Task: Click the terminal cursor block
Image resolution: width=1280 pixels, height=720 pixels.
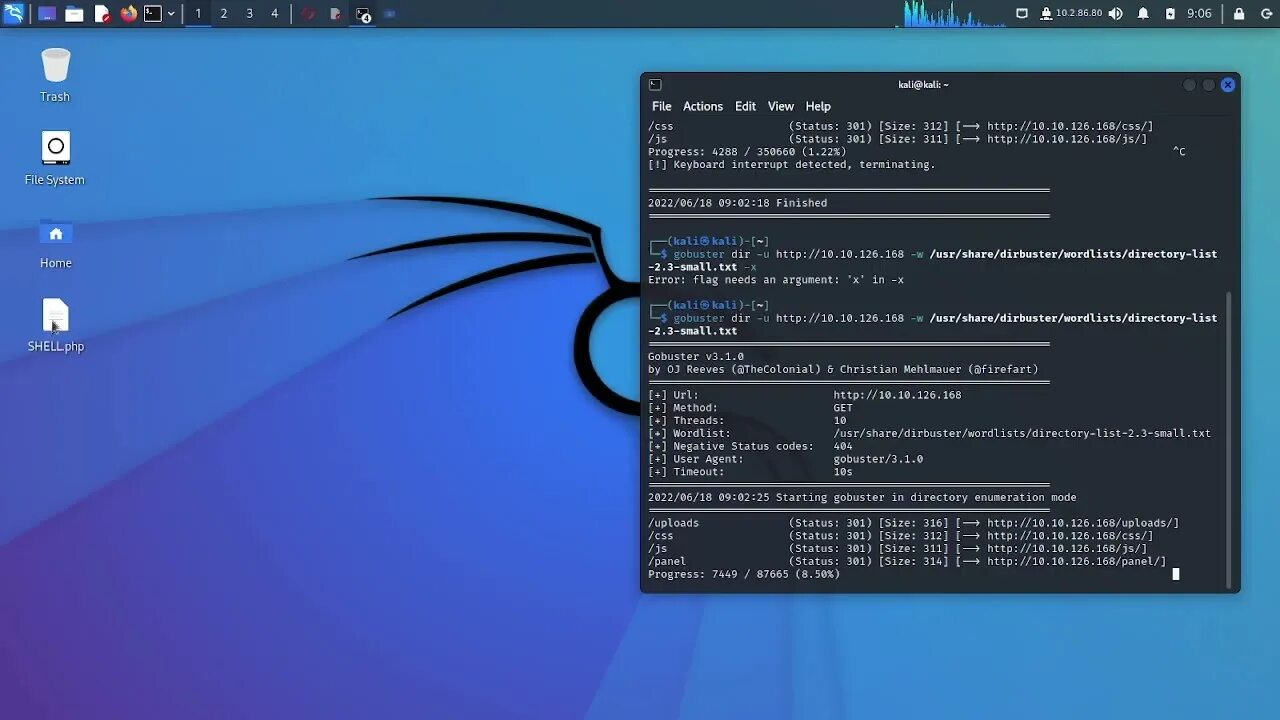Action: (1176, 574)
